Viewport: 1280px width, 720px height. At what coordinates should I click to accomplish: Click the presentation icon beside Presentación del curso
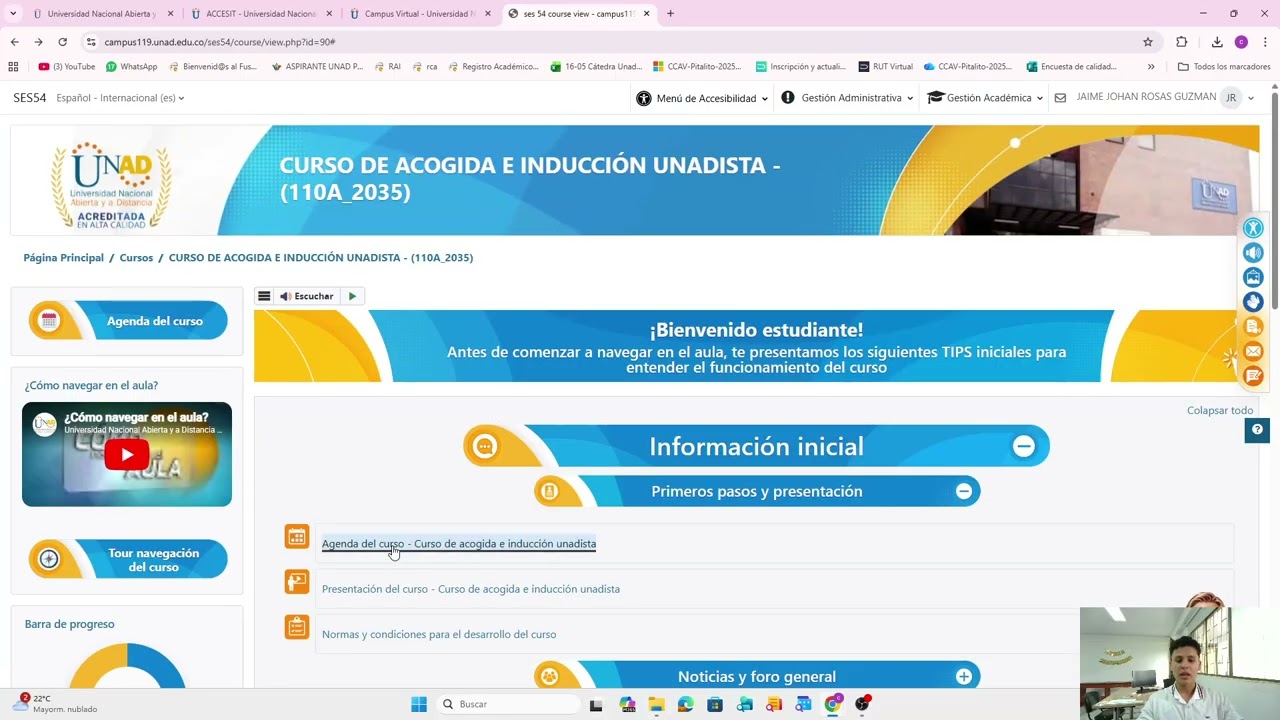point(297,582)
